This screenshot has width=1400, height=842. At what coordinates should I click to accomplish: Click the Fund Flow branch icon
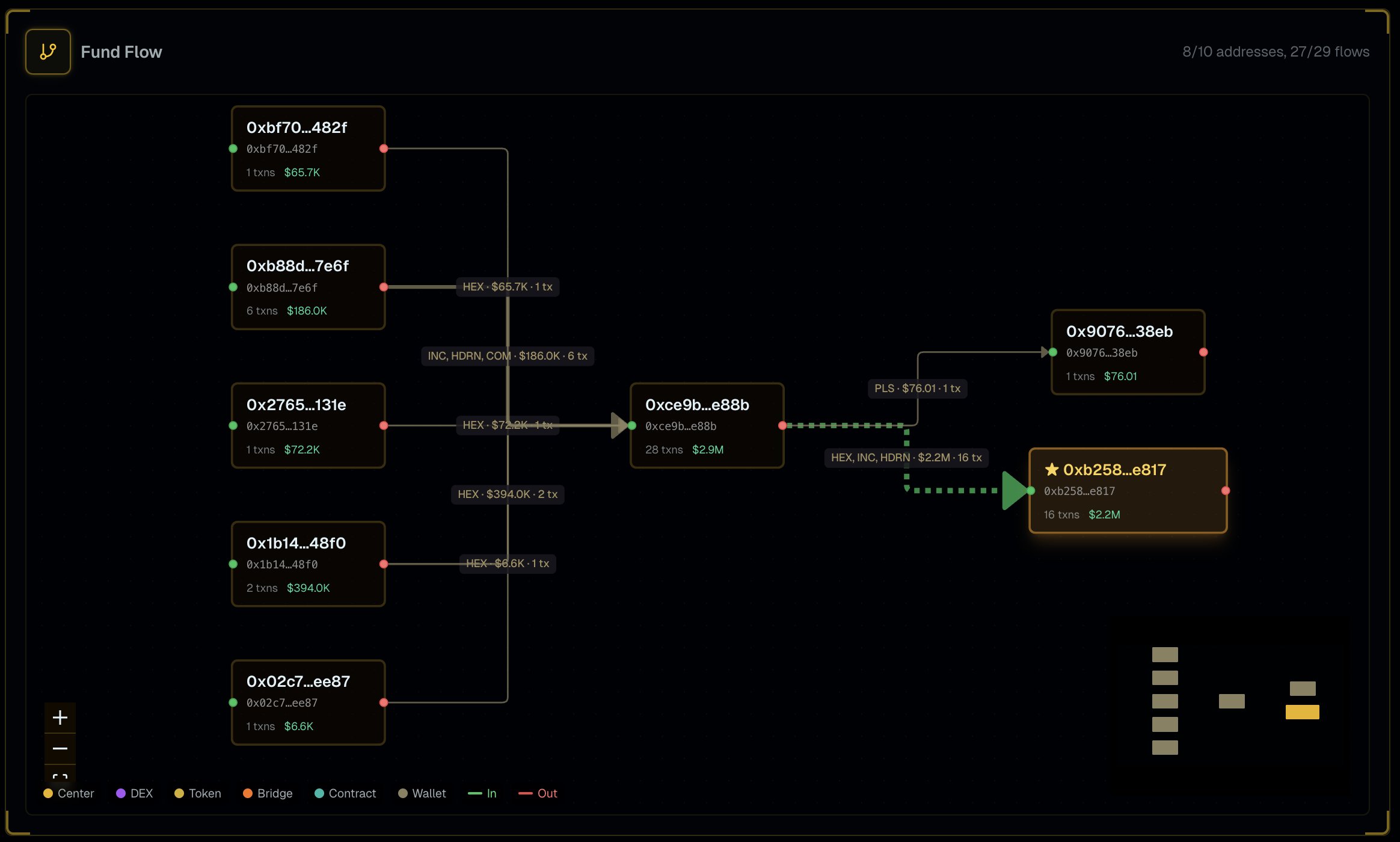pos(48,52)
